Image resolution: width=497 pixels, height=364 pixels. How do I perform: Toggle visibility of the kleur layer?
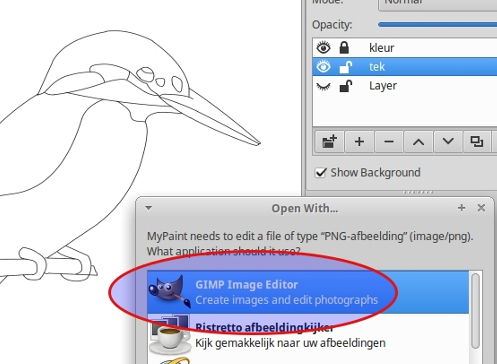(323, 48)
